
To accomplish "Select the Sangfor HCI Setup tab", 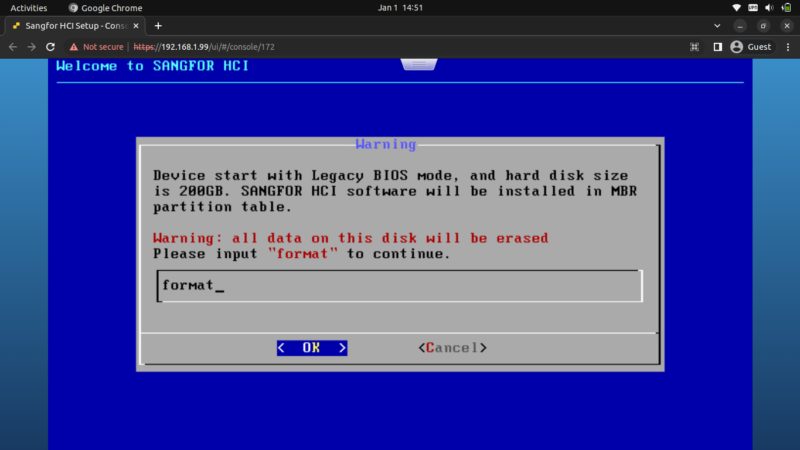I will [x=70, y=25].
